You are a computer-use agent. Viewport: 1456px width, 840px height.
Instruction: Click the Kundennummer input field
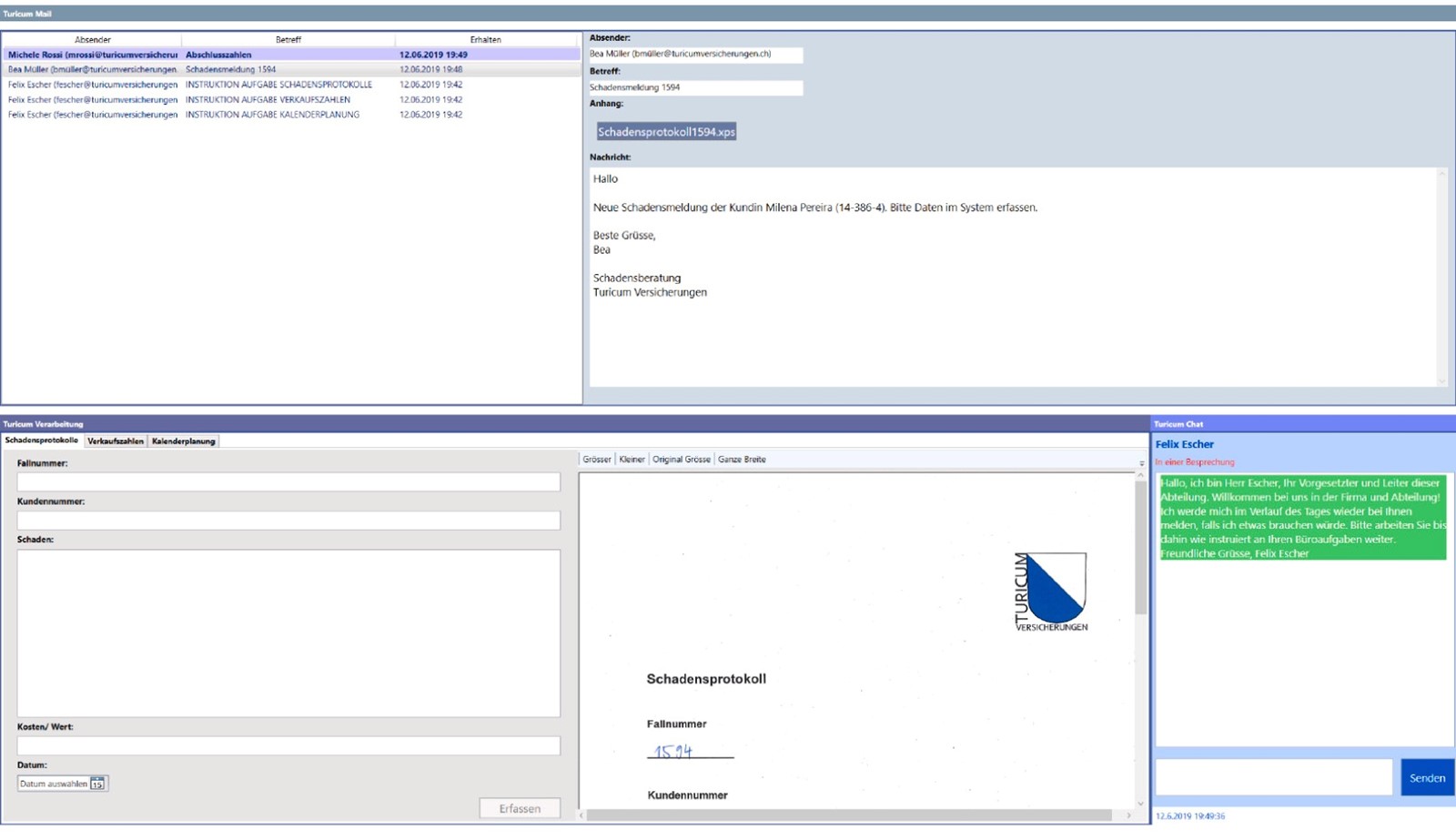click(x=288, y=520)
